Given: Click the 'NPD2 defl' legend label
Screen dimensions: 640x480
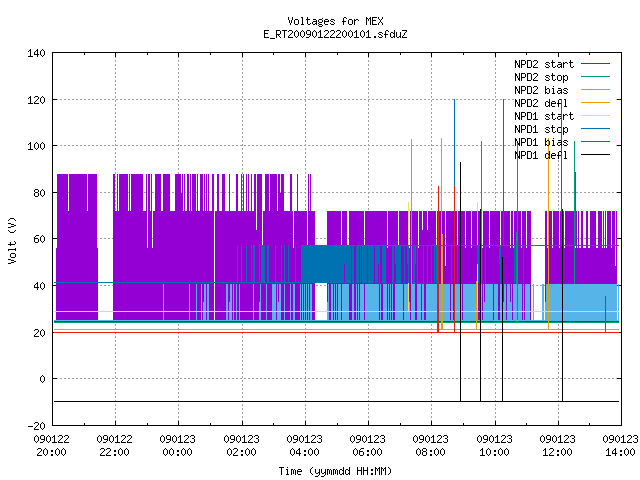Looking at the screenshot, I should pyautogui.click(x=540, y=103).
